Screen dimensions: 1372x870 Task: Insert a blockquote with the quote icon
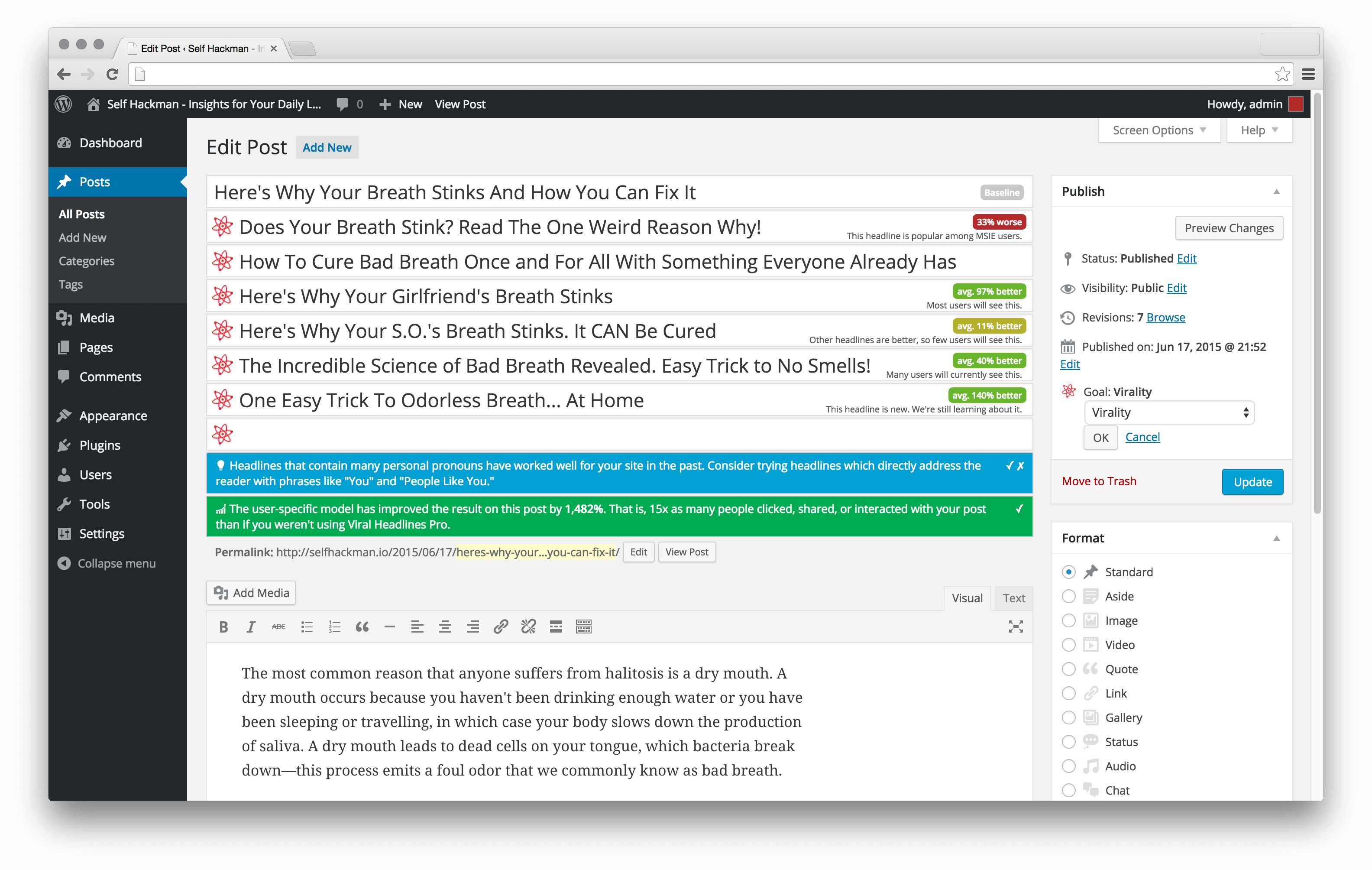click(x=362, y=627)
